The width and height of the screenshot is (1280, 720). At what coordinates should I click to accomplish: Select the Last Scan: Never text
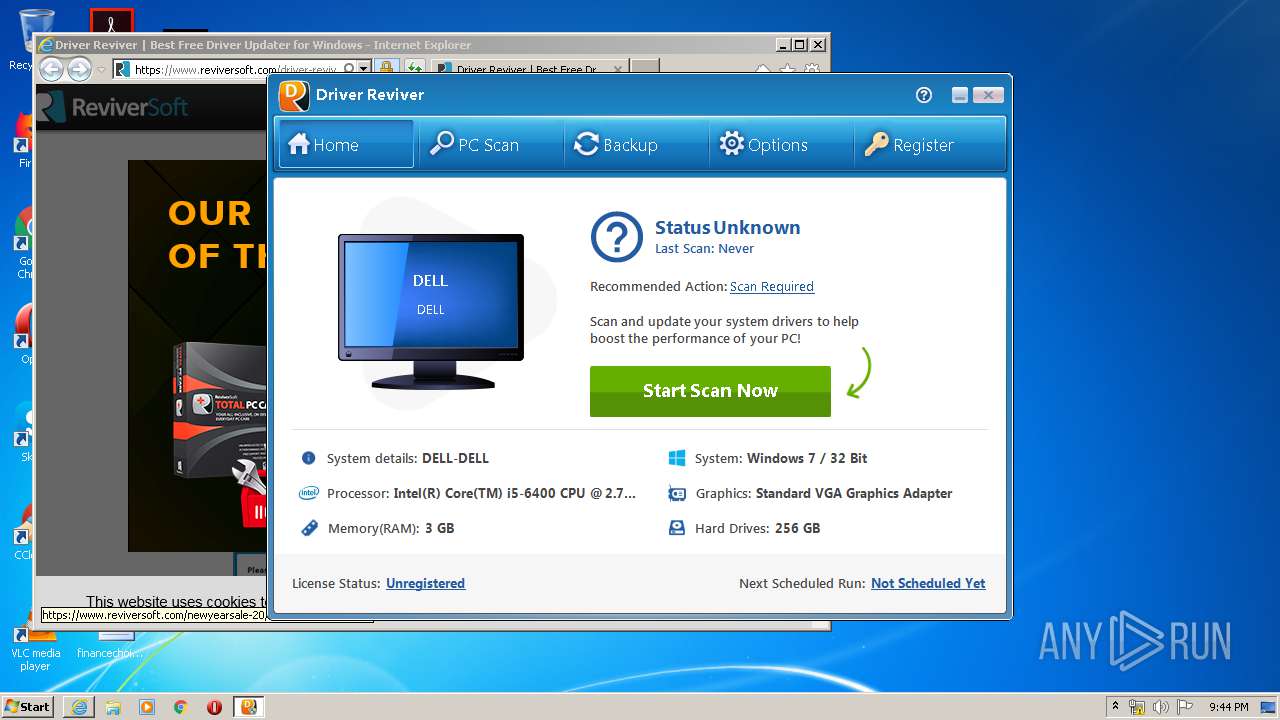pos(704,248)
